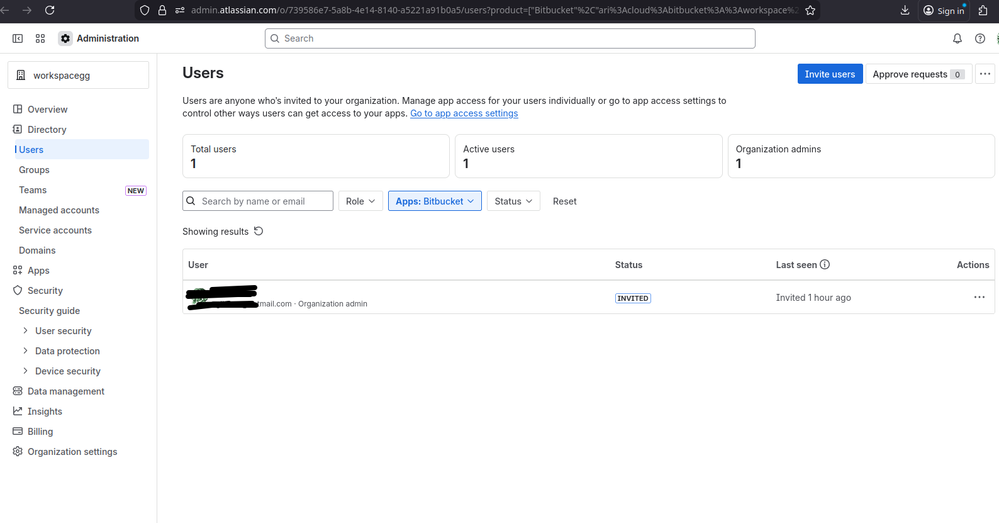Expand the Device security chevron
The height and width of the screenshot is (523, 999).
(25, 371)
